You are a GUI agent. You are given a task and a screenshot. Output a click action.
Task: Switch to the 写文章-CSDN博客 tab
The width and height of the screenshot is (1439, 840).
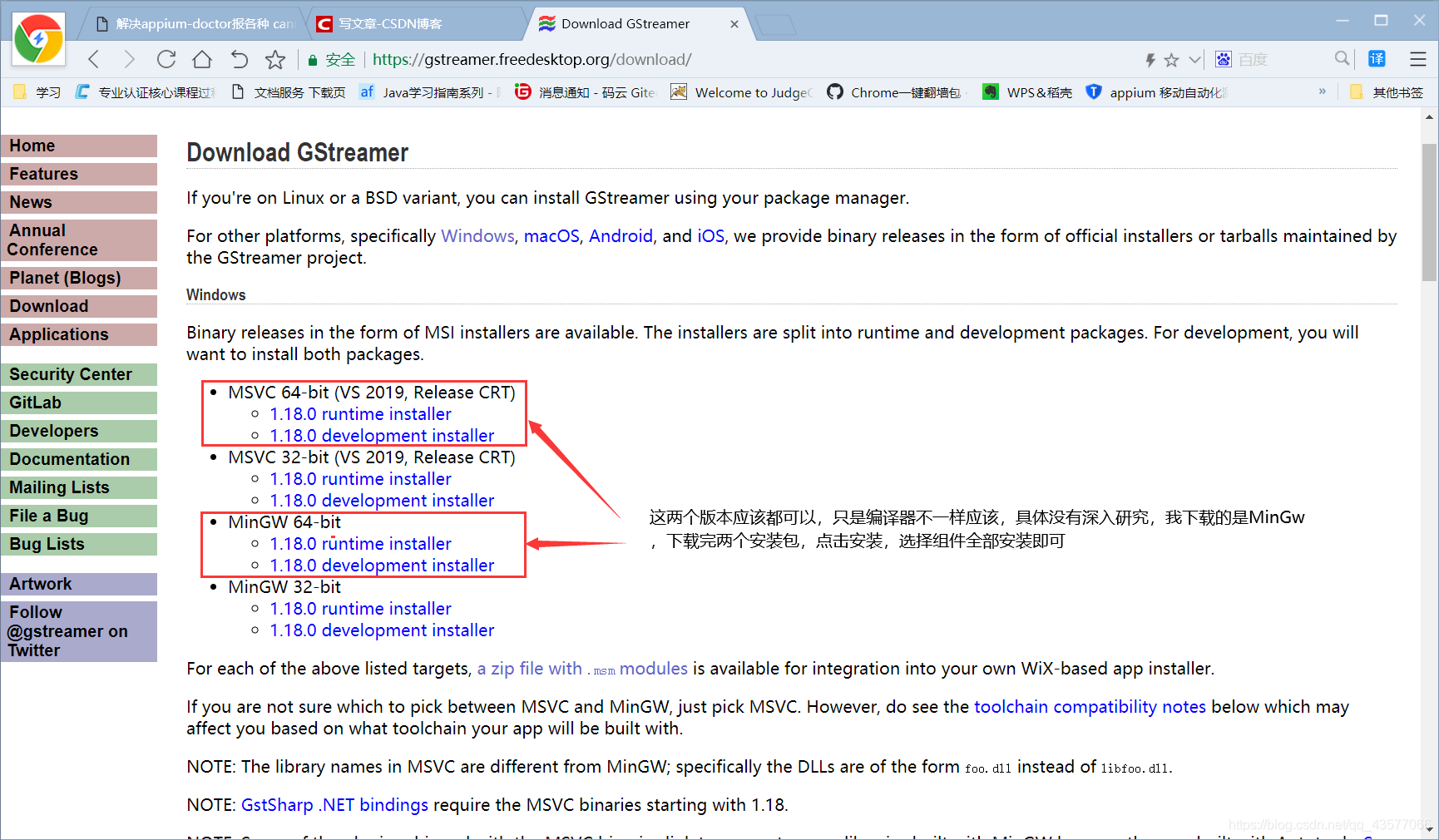[416, 24]
